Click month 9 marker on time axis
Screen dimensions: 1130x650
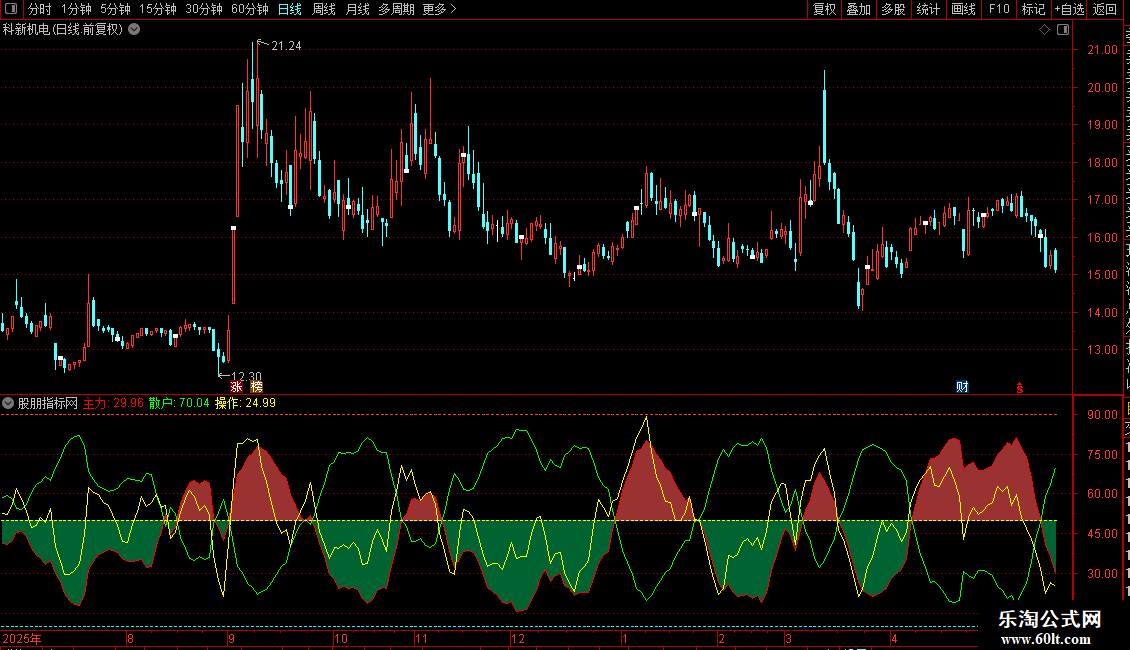point(231,638)
